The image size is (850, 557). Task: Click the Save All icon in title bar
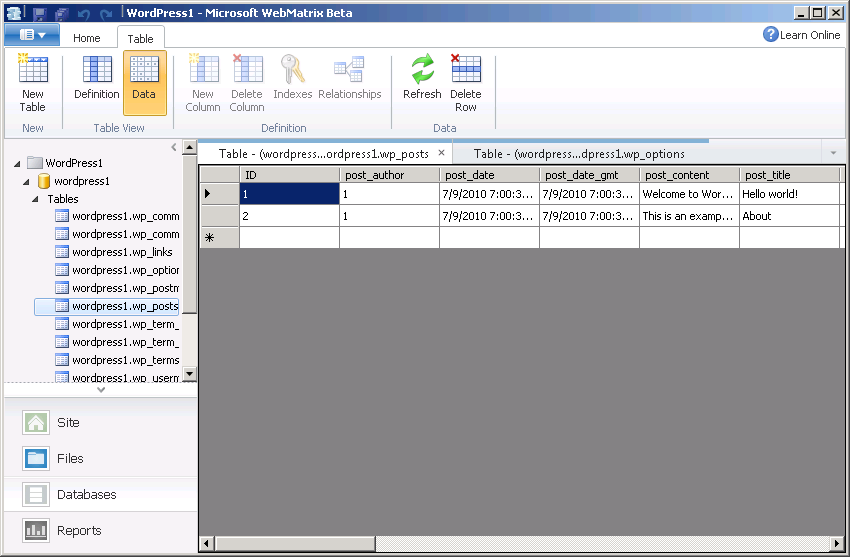coord(61,13)
